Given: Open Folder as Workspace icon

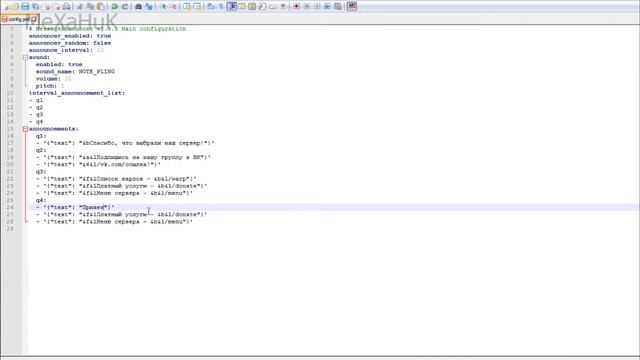Looking at the screenshot, I should click(272, 7).
